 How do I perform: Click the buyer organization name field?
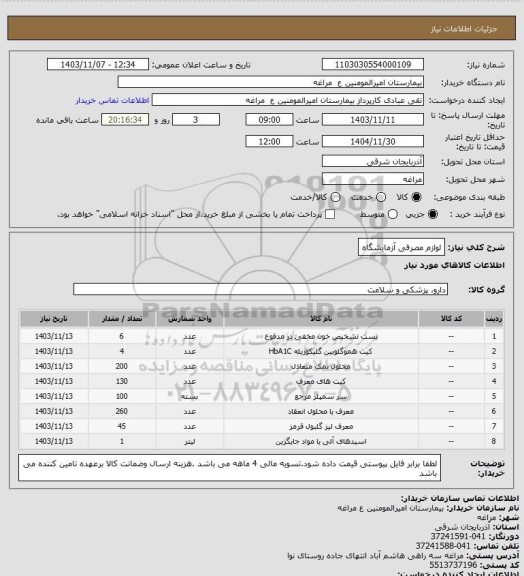(270, 82)
